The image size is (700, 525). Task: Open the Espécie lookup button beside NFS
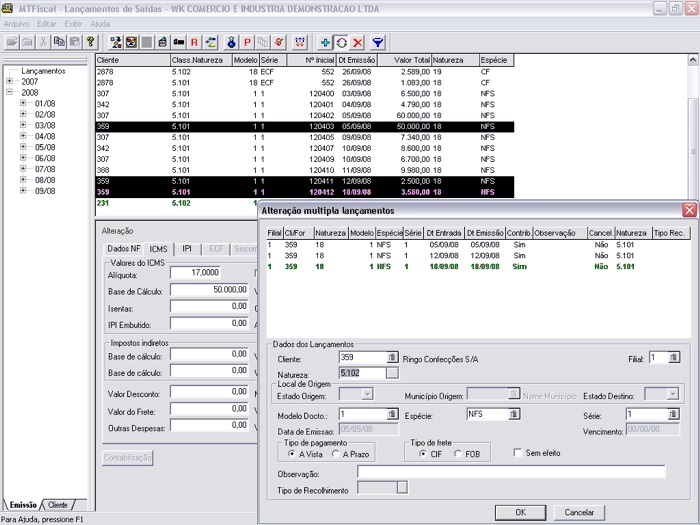[514, 414]
